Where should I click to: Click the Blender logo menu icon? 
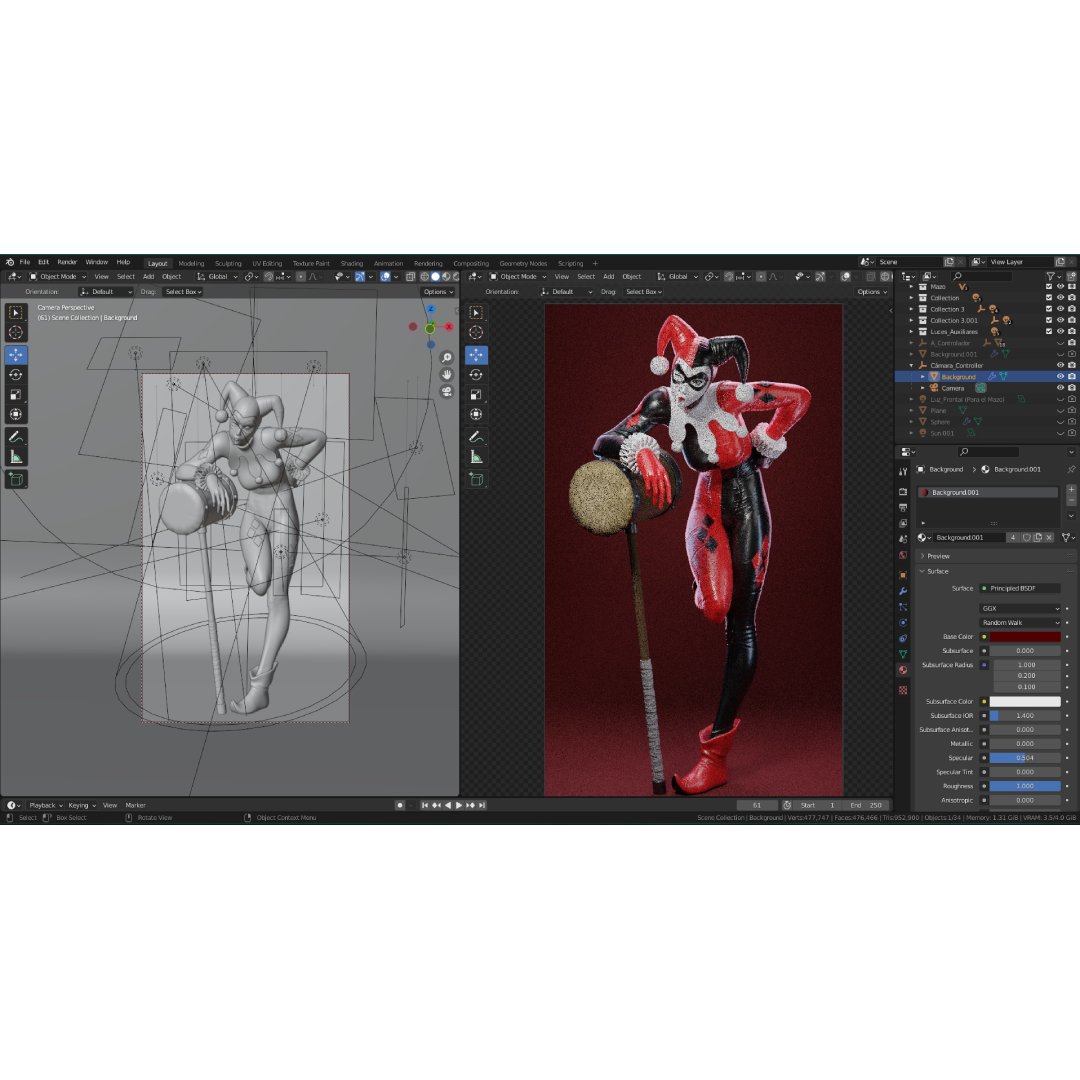[10, 262]
